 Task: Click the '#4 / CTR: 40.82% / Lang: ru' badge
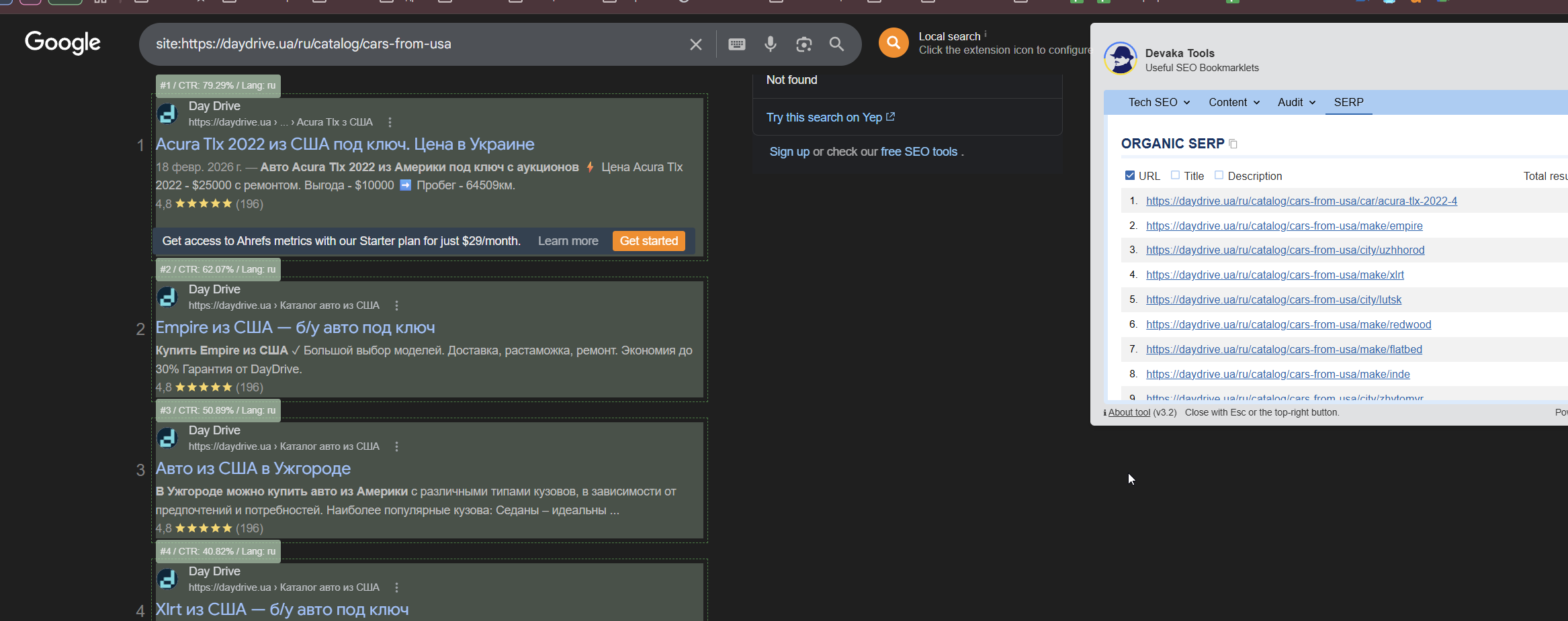[x=218, y=552]
